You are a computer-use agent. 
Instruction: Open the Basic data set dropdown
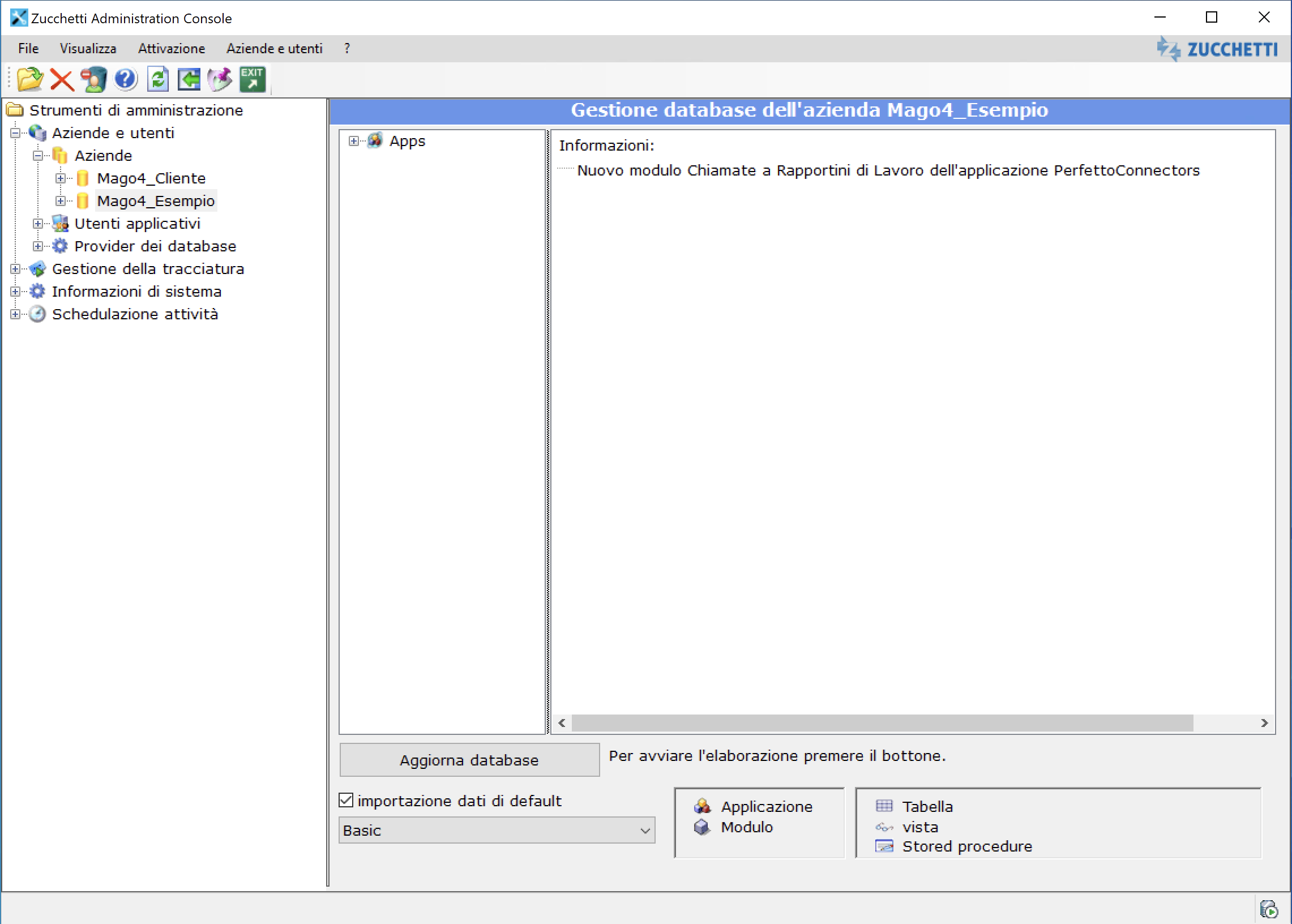coord(497,831)
